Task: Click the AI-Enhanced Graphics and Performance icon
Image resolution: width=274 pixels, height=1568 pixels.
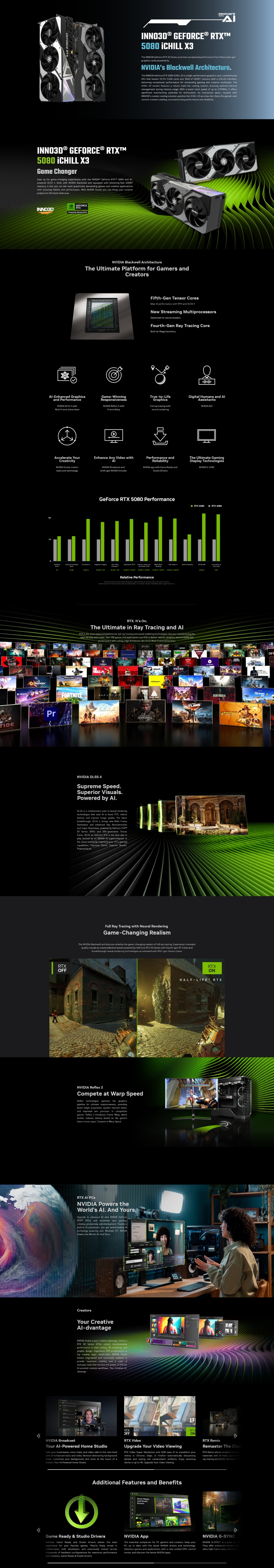Action: click(x=67, y=375)
